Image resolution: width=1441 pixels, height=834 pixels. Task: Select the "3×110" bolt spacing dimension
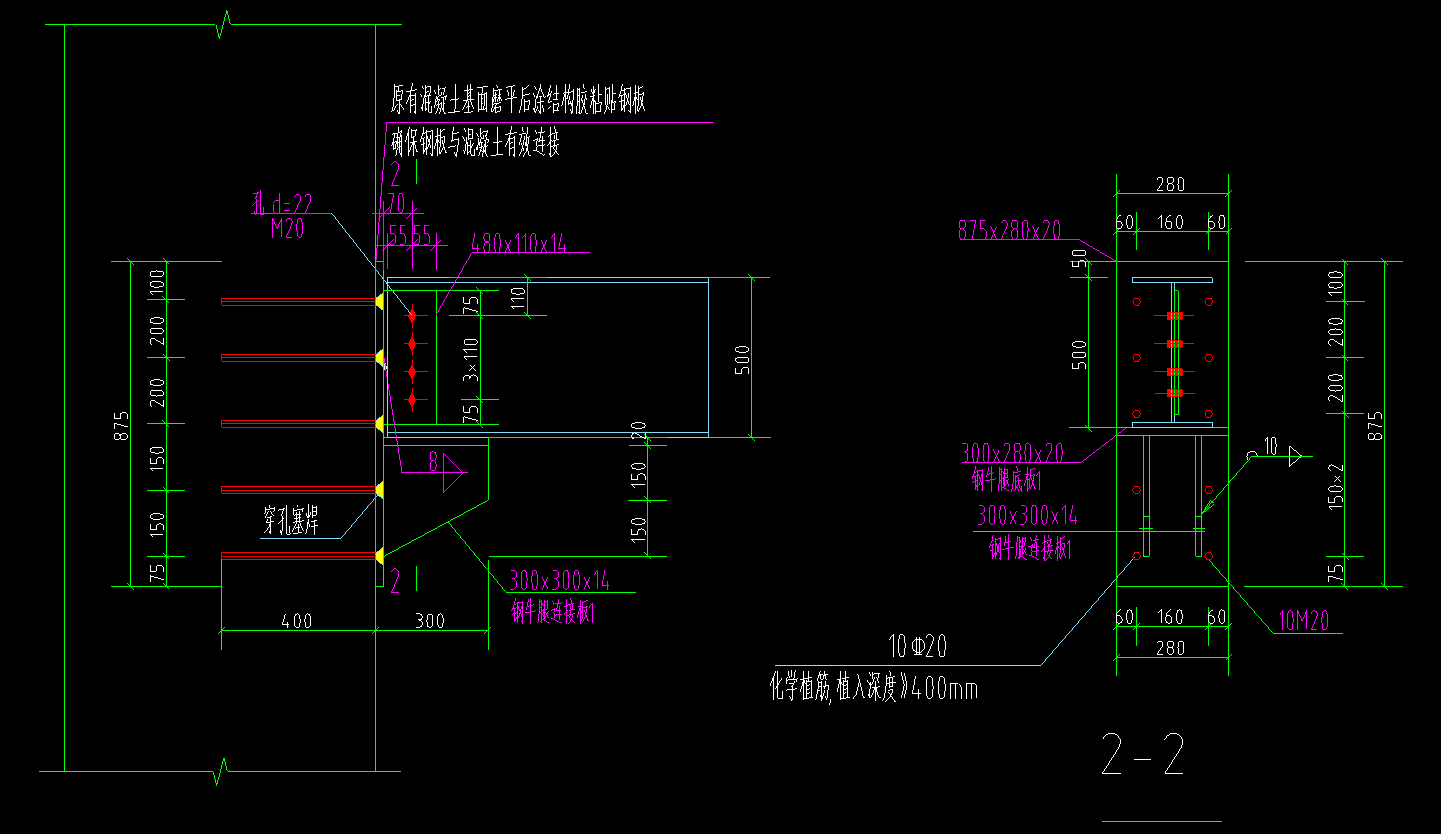tap(471, 360)
